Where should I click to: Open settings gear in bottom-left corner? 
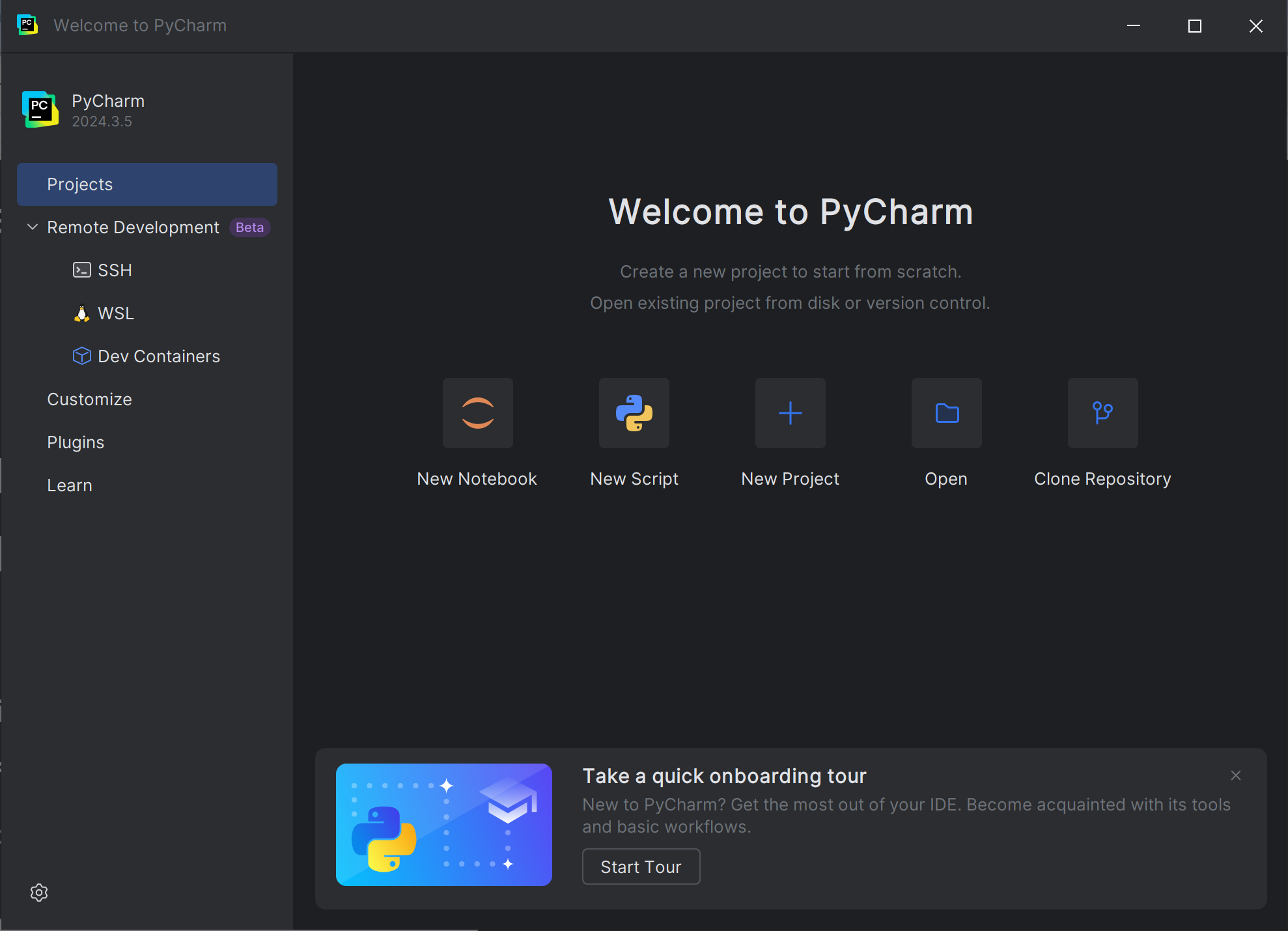pos(39,893)
